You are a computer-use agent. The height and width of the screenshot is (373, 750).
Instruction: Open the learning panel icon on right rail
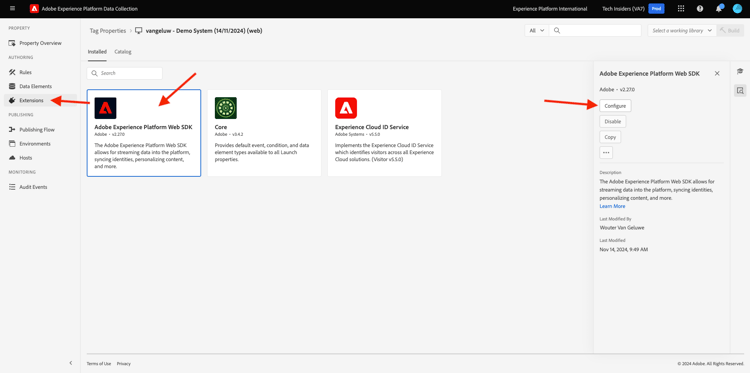740,71
